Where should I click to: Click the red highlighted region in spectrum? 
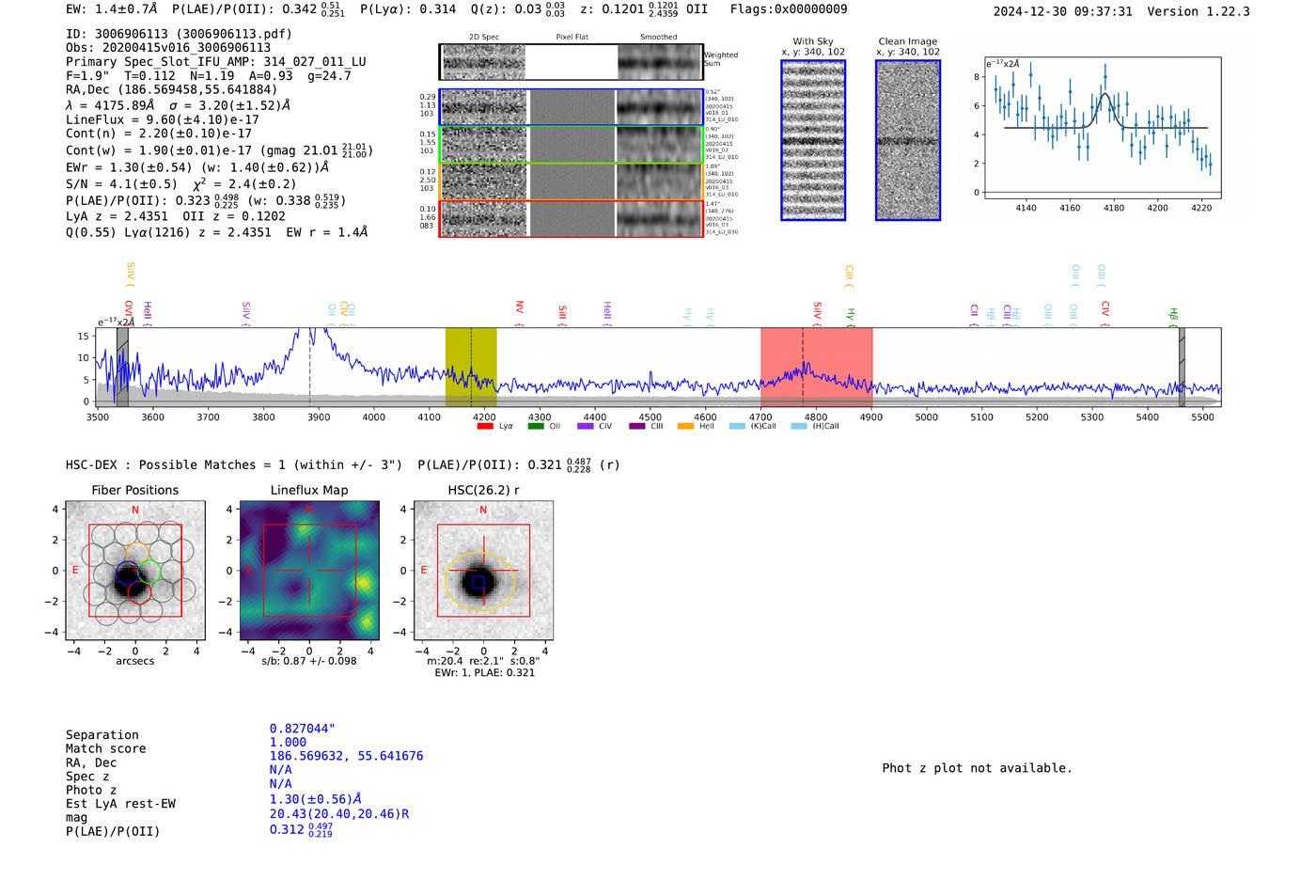816,367
